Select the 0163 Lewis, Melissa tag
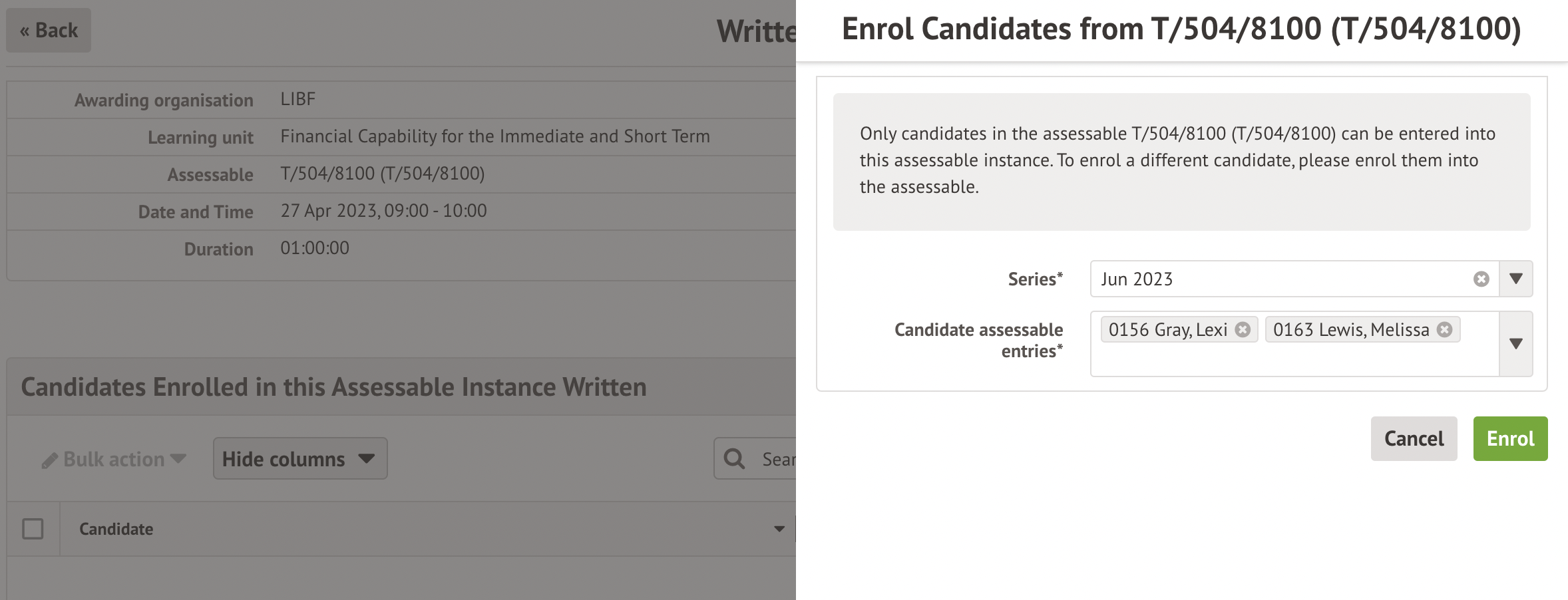1568x600 pixels. pos(1350,330)
